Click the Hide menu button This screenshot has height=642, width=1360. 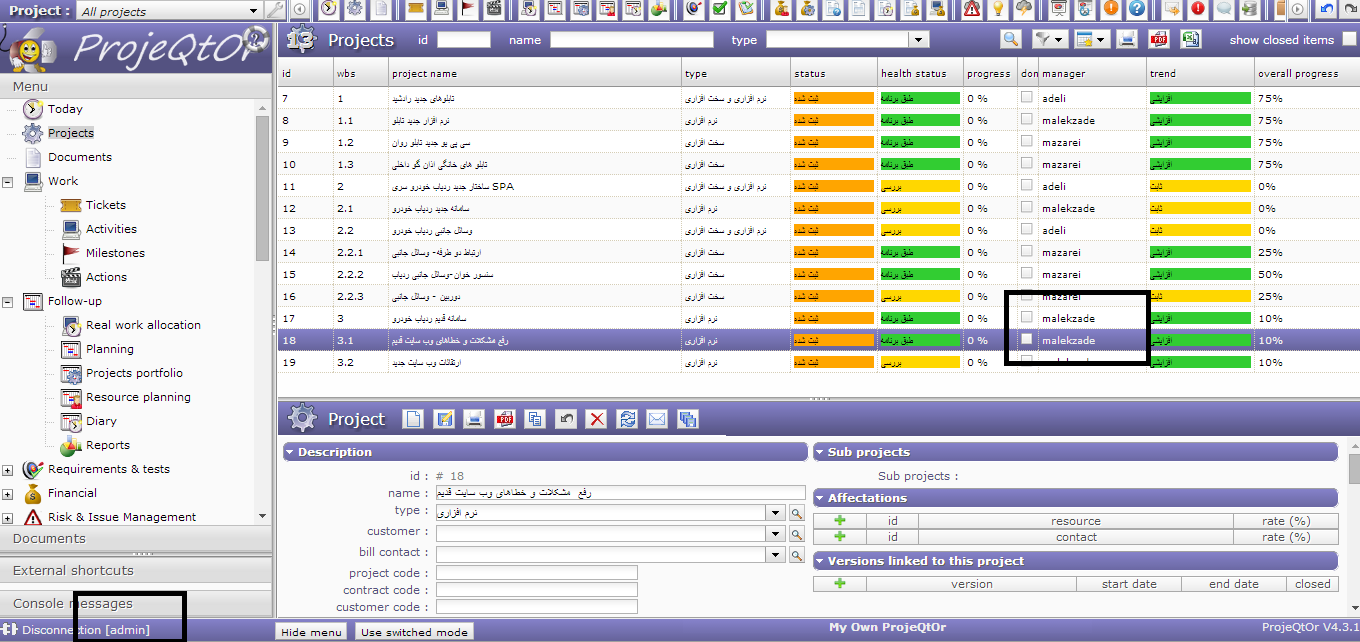click(310, 632)
